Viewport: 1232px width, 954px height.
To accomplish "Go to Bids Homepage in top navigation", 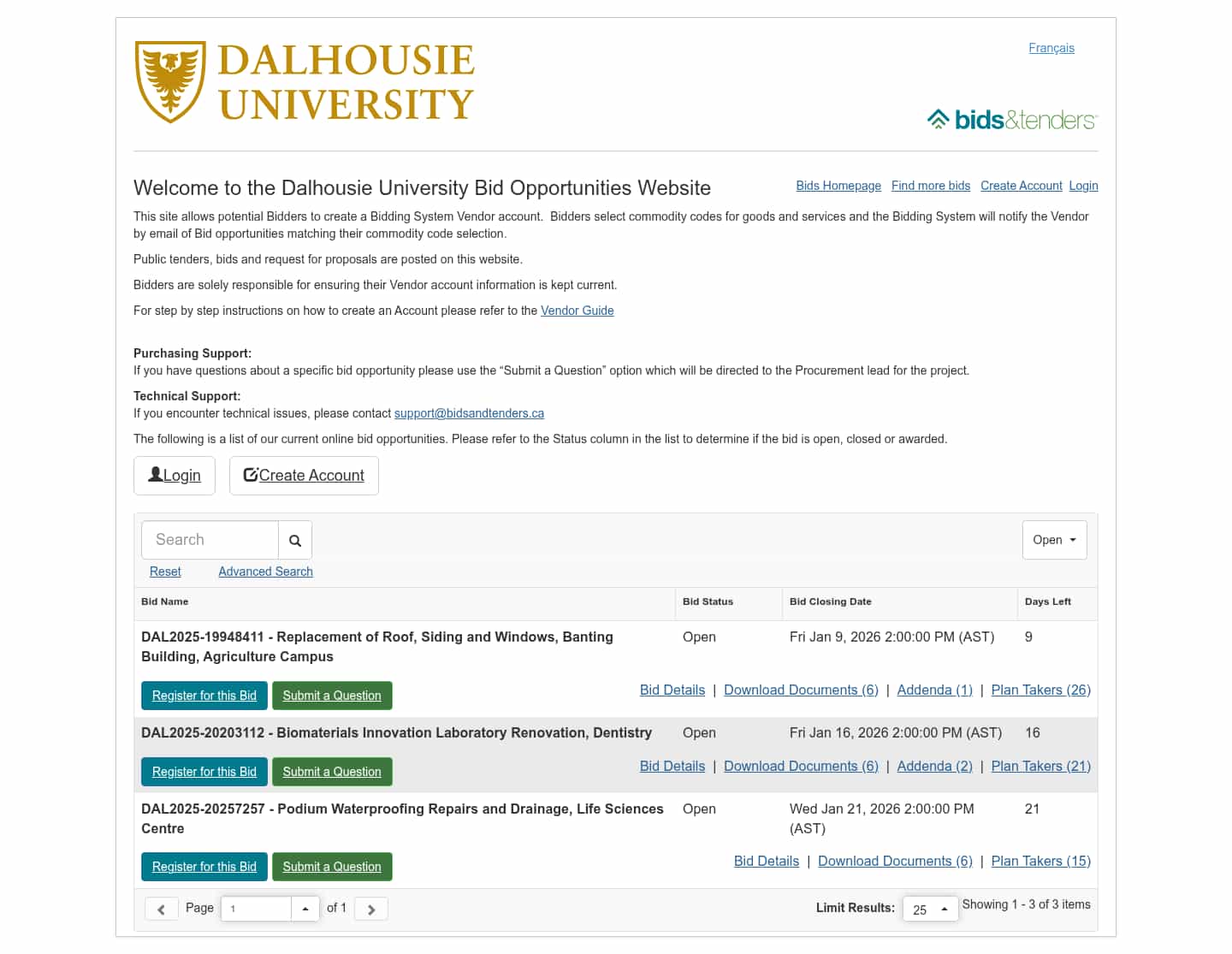I will pos(838,186).
